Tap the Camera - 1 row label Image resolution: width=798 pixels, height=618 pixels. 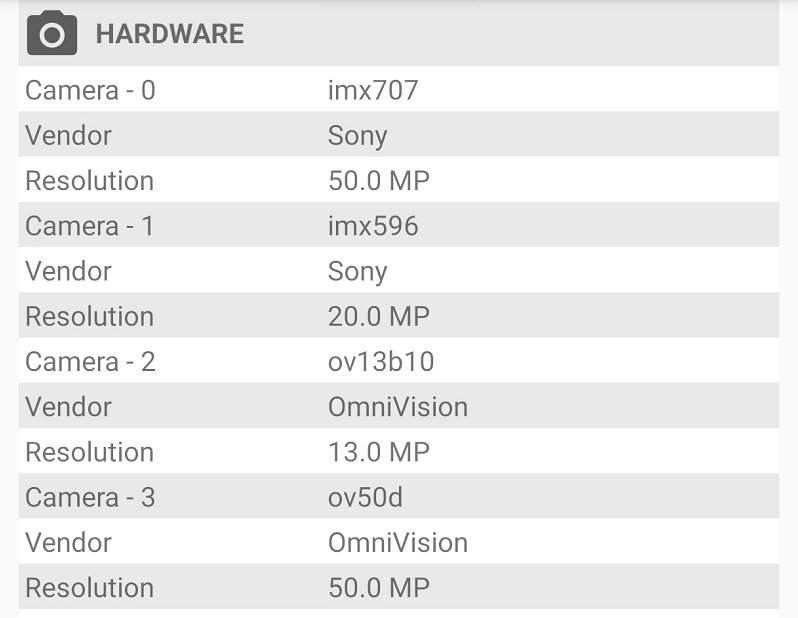tap(90, 226)
